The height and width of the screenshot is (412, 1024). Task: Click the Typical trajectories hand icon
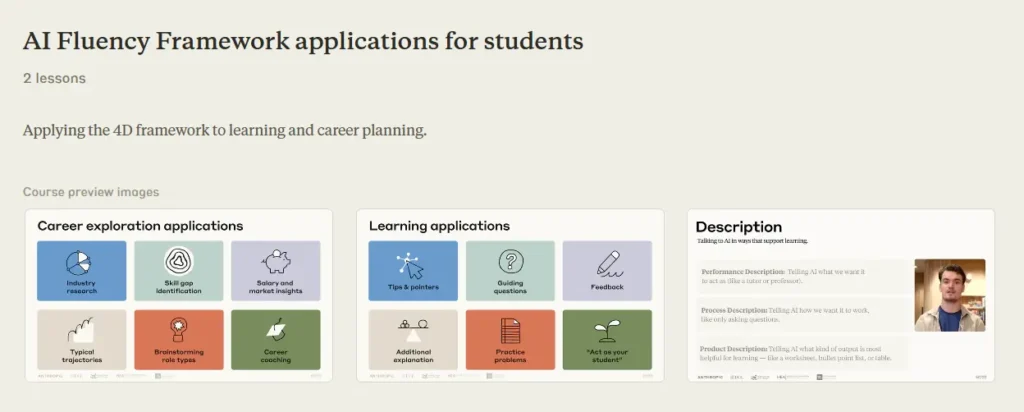tap(81, 330)
